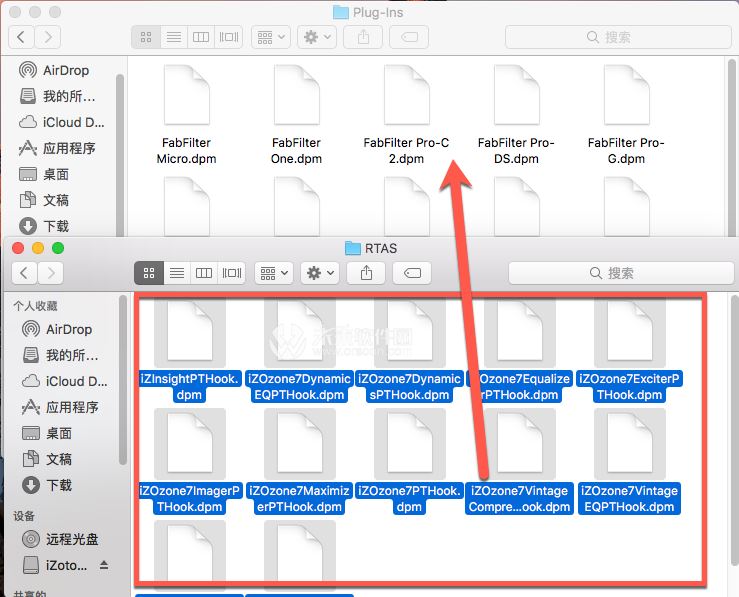Switch RTAS window to icon view
Screen dimensions: 739x597
149,273
